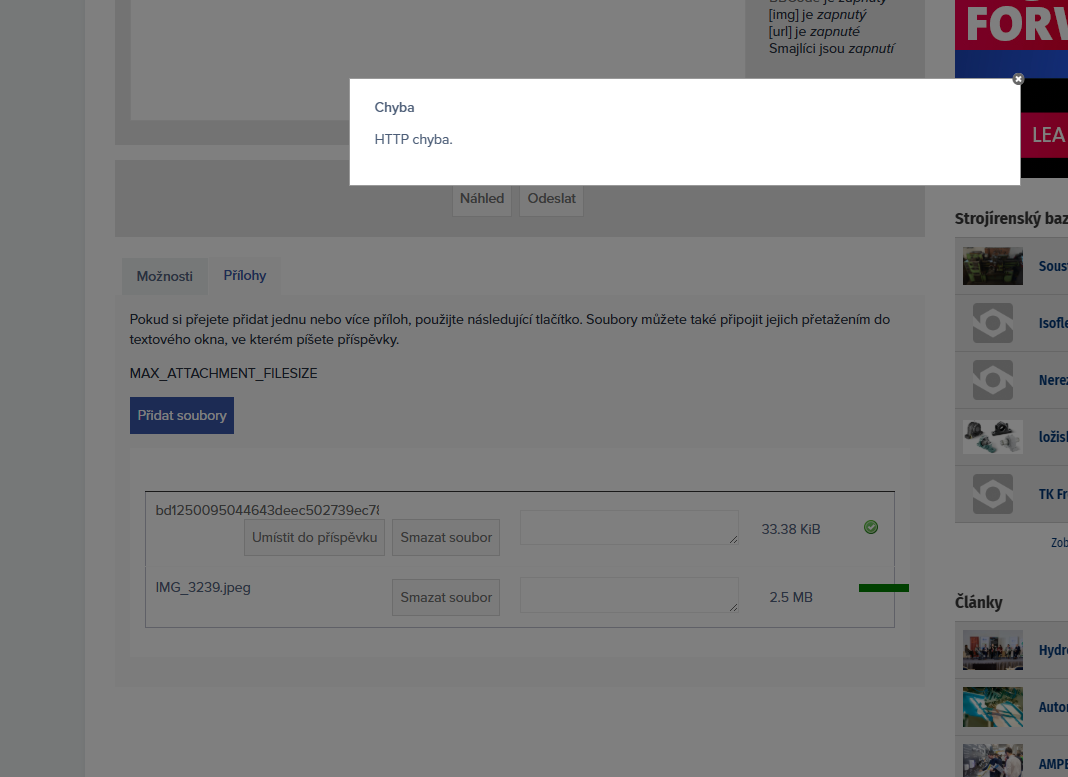1068x777 pixels.
Task: Select the Přílohy tab
Action: point(245,276)
